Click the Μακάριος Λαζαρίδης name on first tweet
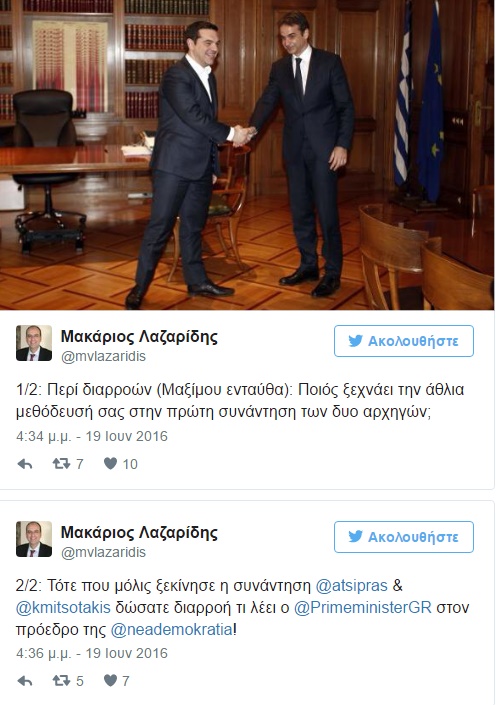 [x=139, y=336]
